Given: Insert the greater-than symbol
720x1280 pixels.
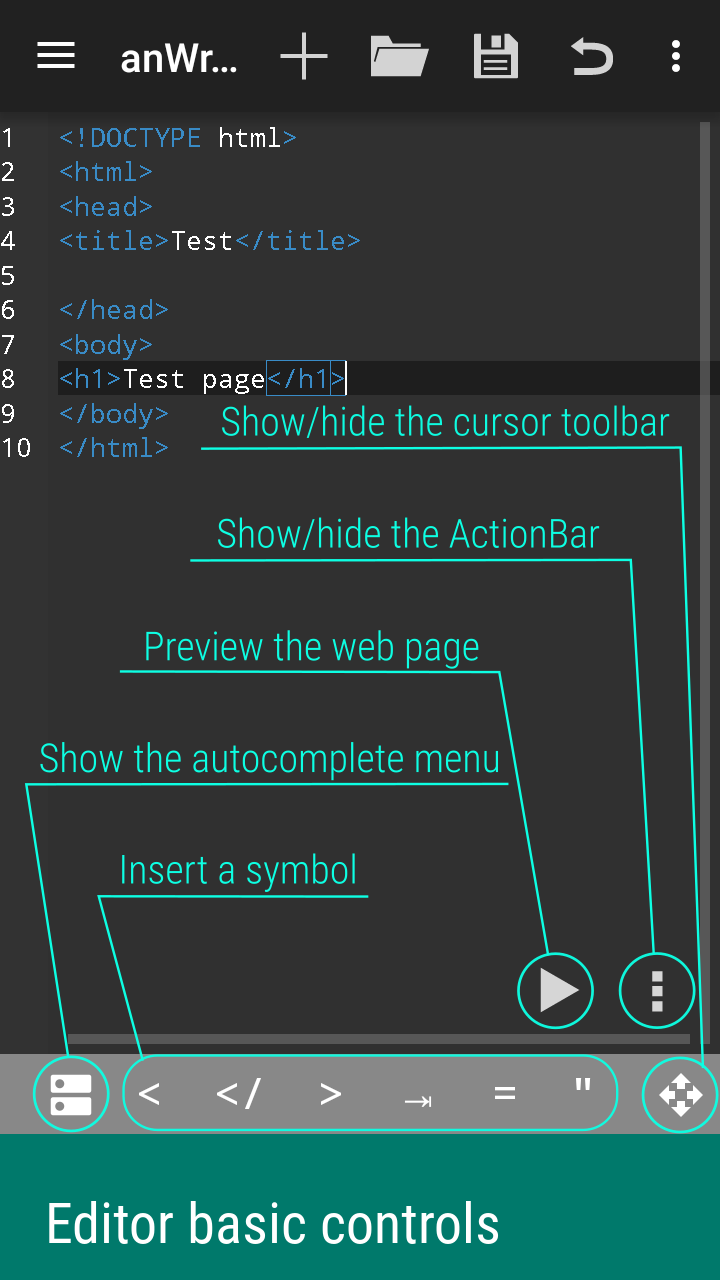Looking at the screenshot, I should tap(330, 1094).
